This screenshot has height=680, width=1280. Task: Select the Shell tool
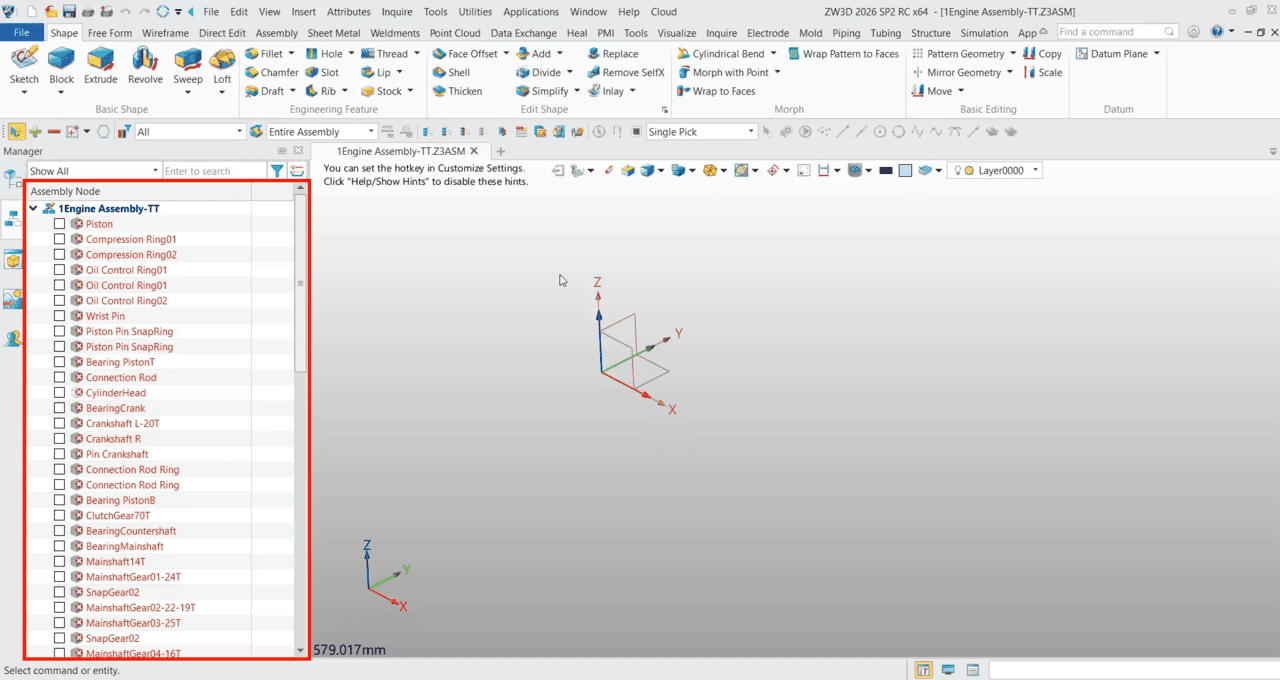click(451, 73)
